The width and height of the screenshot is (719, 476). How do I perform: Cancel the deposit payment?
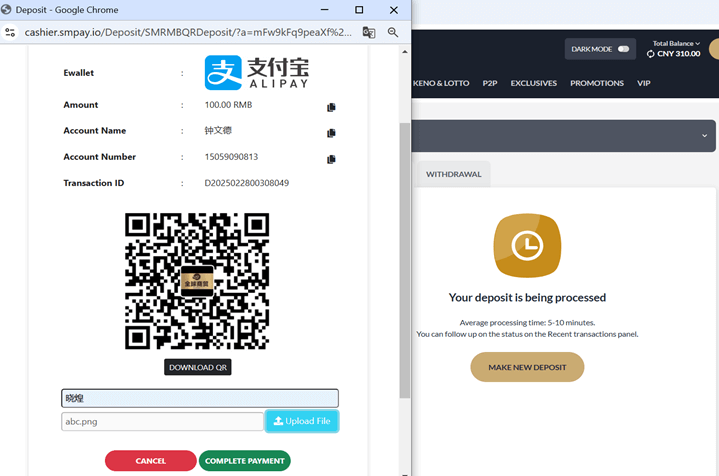150,460
